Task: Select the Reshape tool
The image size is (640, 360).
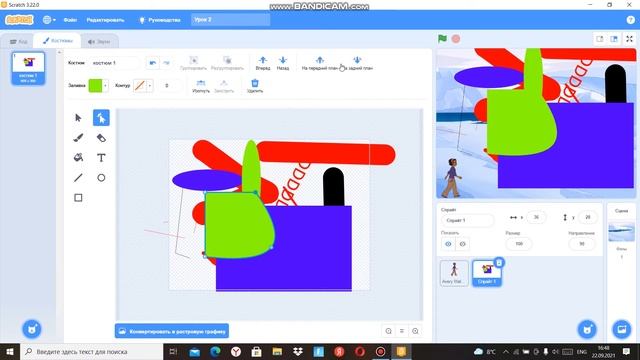Action: pos(101,118)
